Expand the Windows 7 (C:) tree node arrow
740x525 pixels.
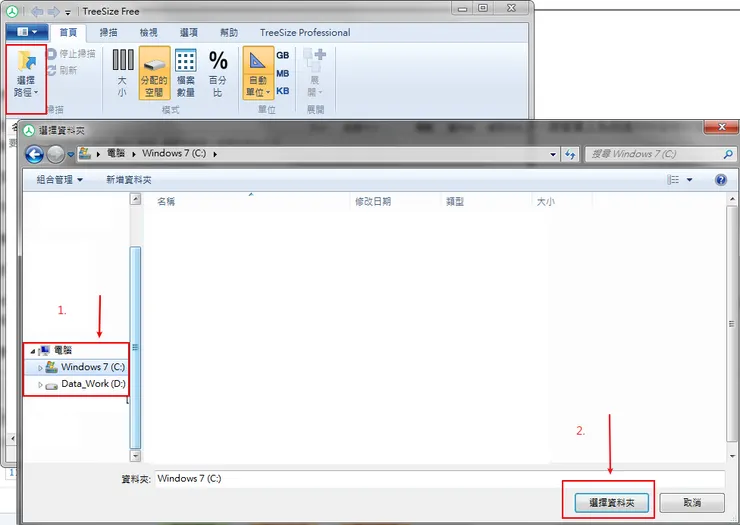(x=40, y=367)
